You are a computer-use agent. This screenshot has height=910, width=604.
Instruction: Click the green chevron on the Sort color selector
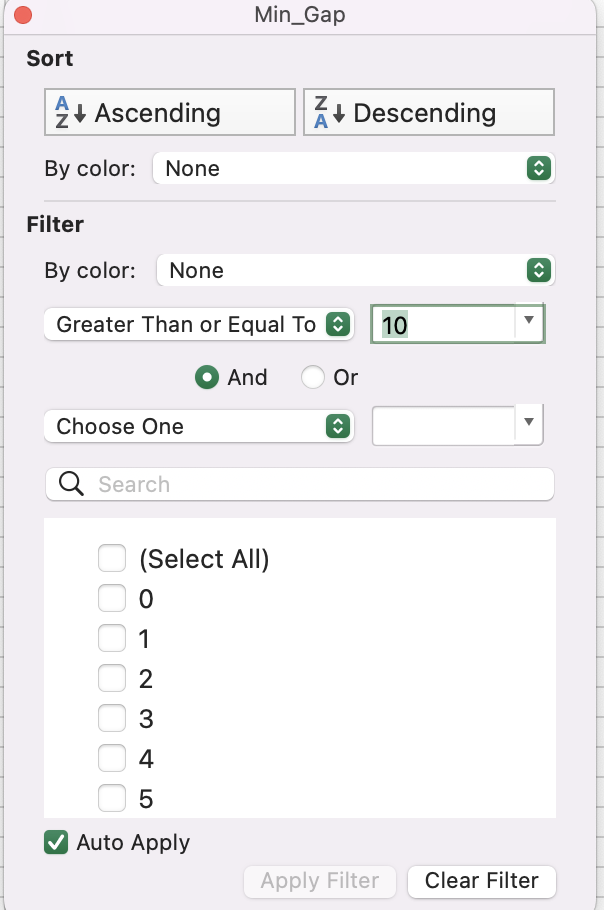[x=538, y=168]
